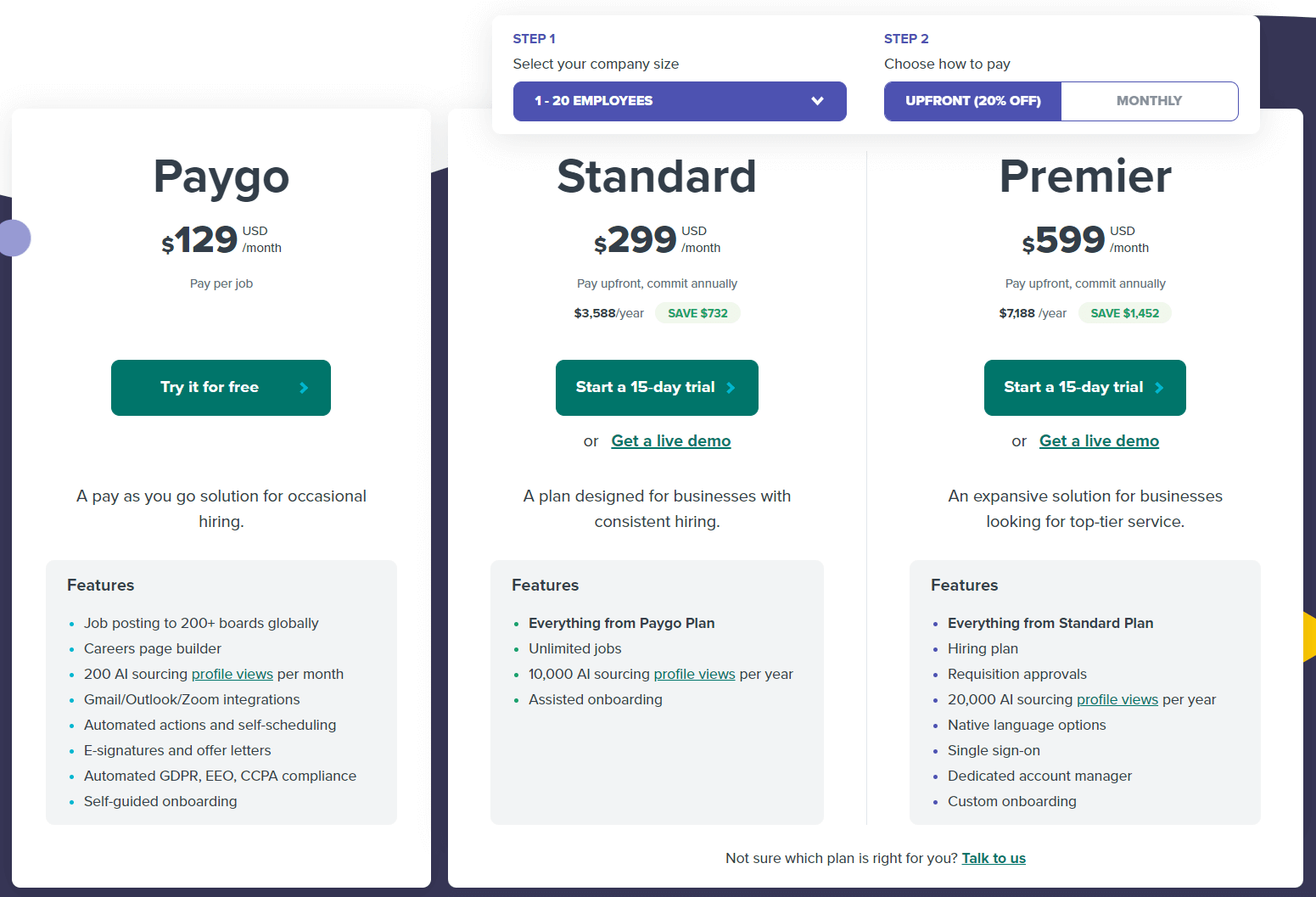Open Get a live demo under Standard
1316x897 pixels.
(x=670, y=441)
